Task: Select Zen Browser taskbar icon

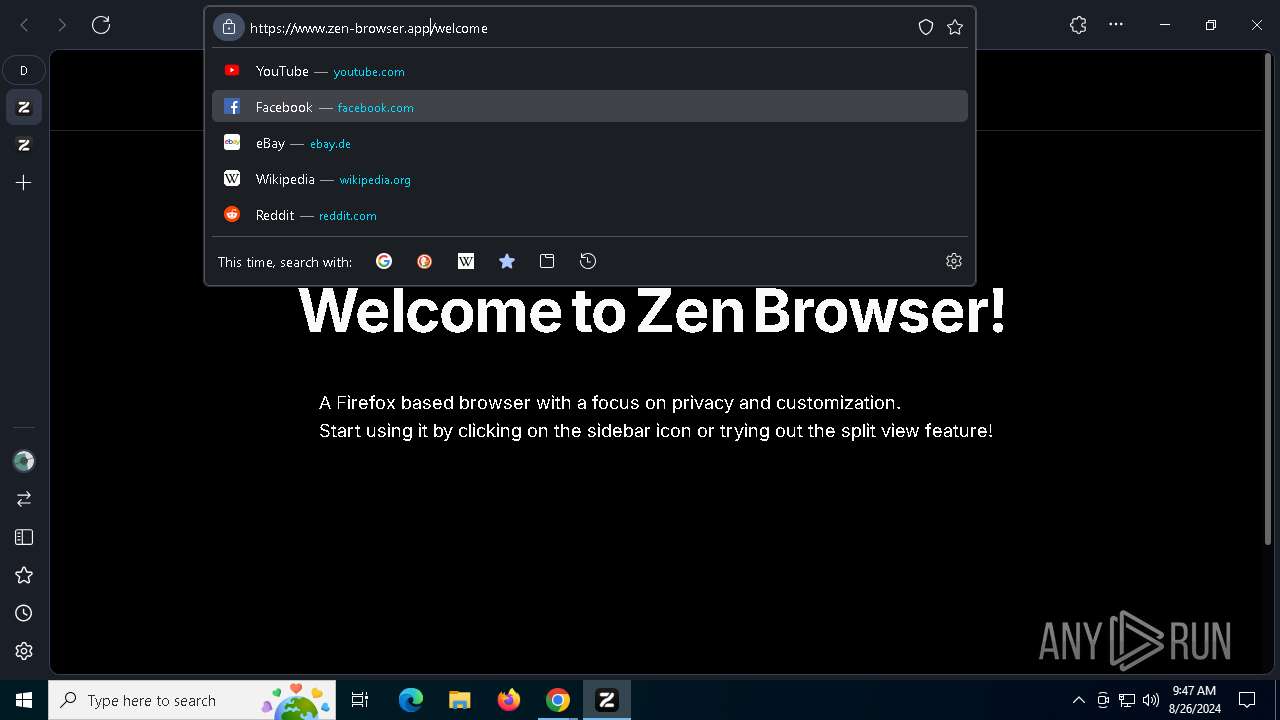Action: pos(607,700)
